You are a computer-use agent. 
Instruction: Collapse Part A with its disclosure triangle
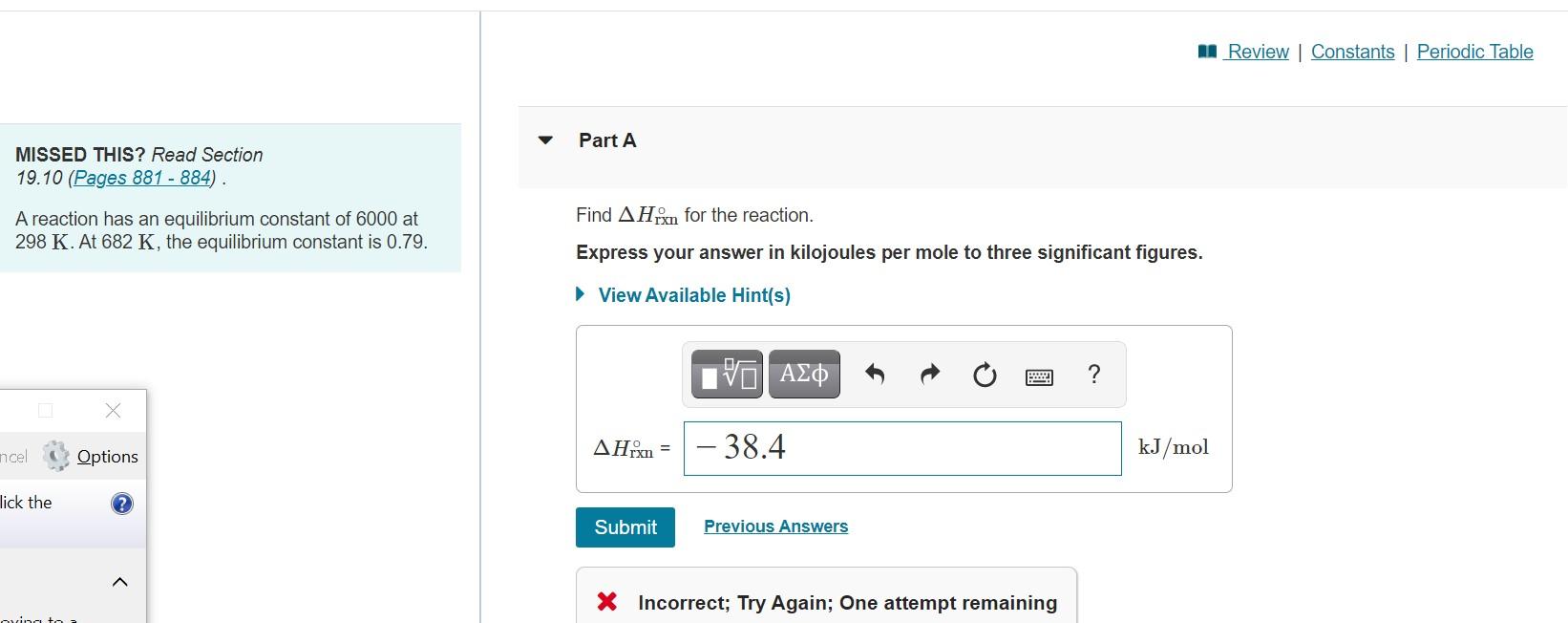[544, 140]
